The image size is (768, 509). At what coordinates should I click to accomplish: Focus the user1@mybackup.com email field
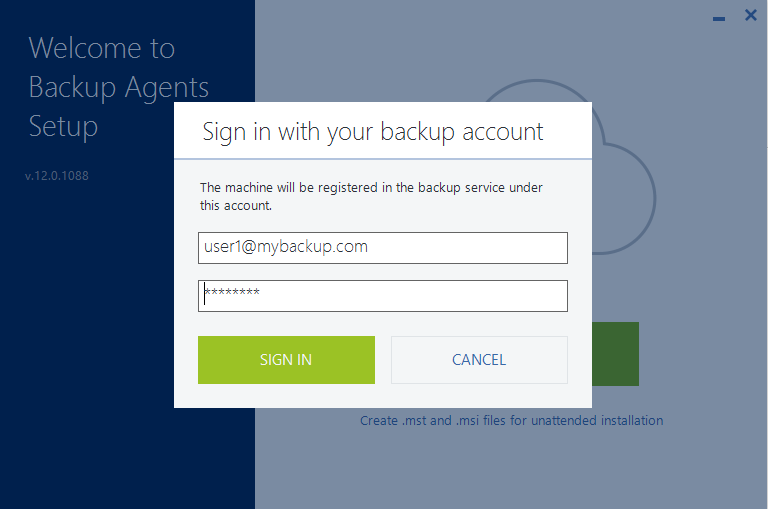(383, 248)
